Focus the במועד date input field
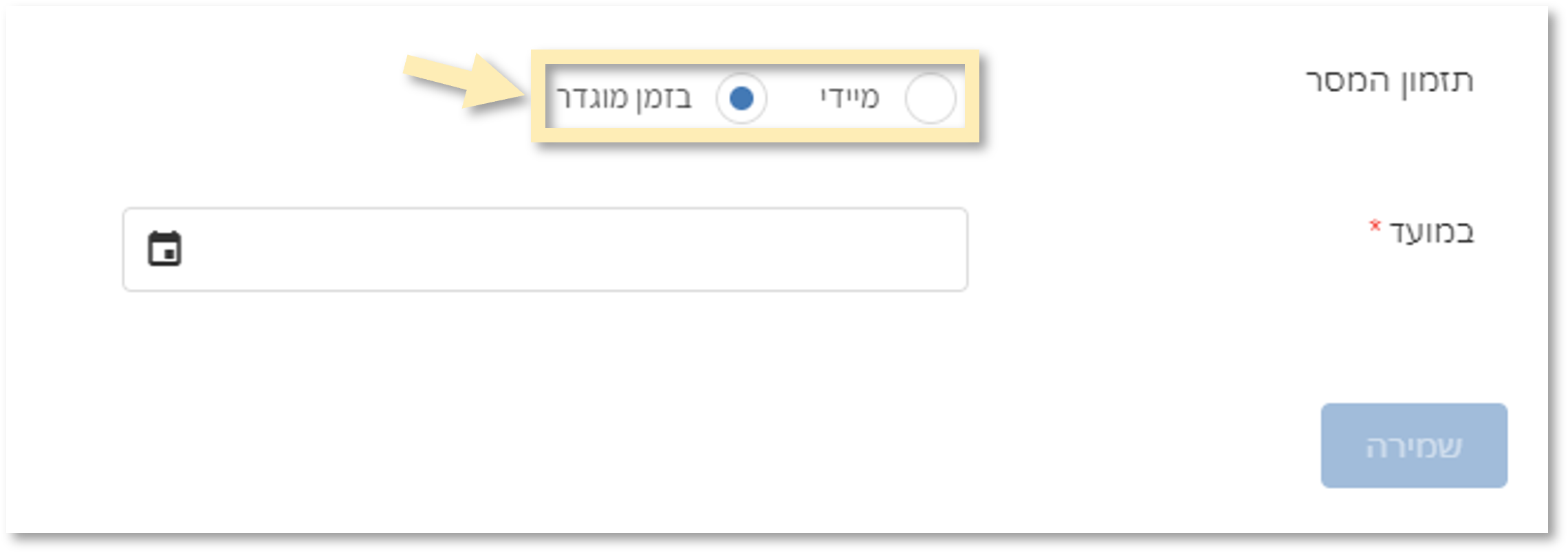Screen dimensions: 1568x553 (x=545, y=249)
